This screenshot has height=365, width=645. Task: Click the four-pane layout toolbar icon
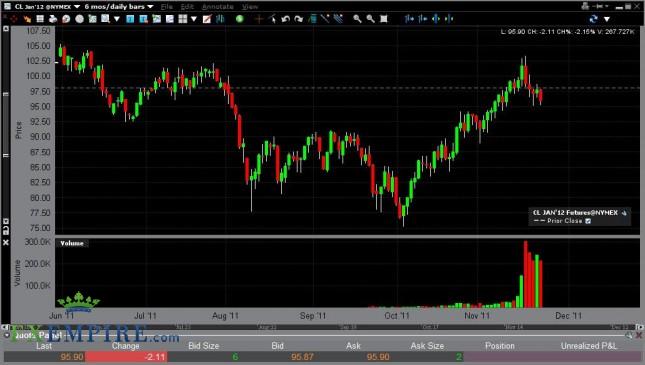tap(183, 19)
